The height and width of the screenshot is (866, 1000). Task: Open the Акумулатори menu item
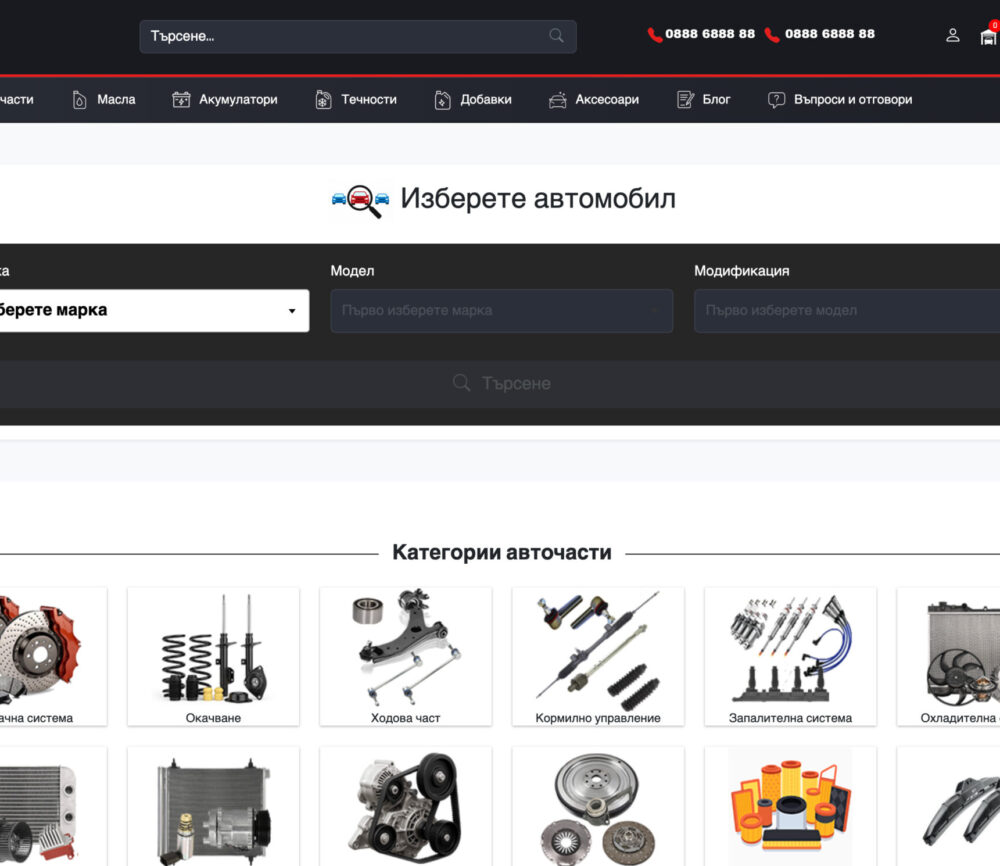(x=238, y=99)
